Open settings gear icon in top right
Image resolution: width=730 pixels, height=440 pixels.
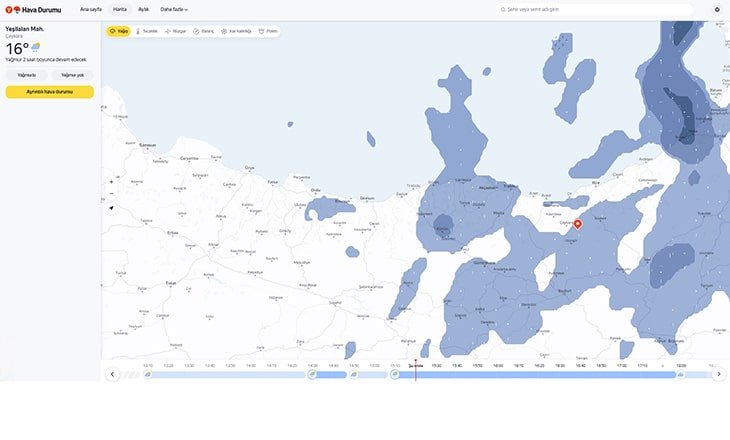(x=716, y=9)
